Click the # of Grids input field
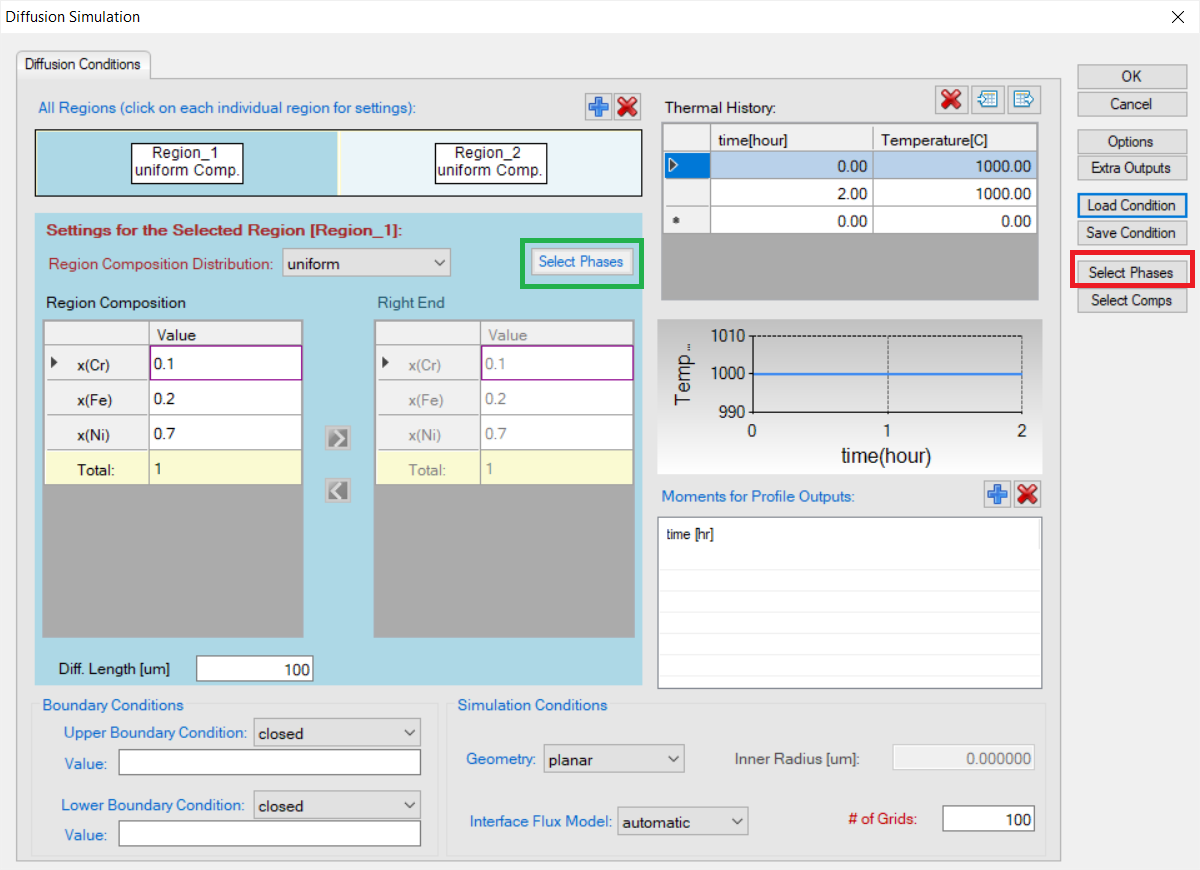Image resolution: width=1200 pixels, height=870 pixels. [987, 820]
